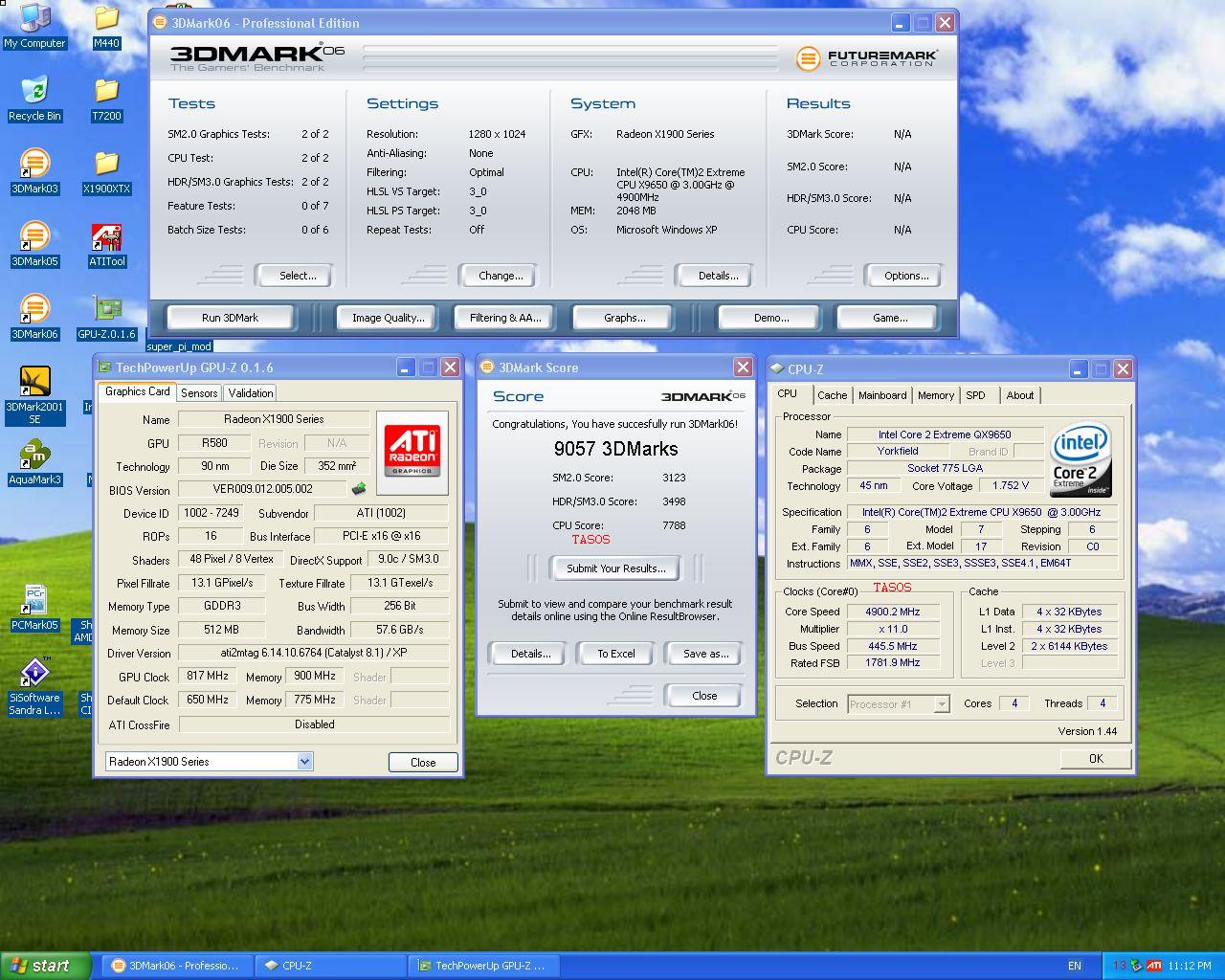
Task: Click the 9057 3DMarks score text
Action: 615,449
